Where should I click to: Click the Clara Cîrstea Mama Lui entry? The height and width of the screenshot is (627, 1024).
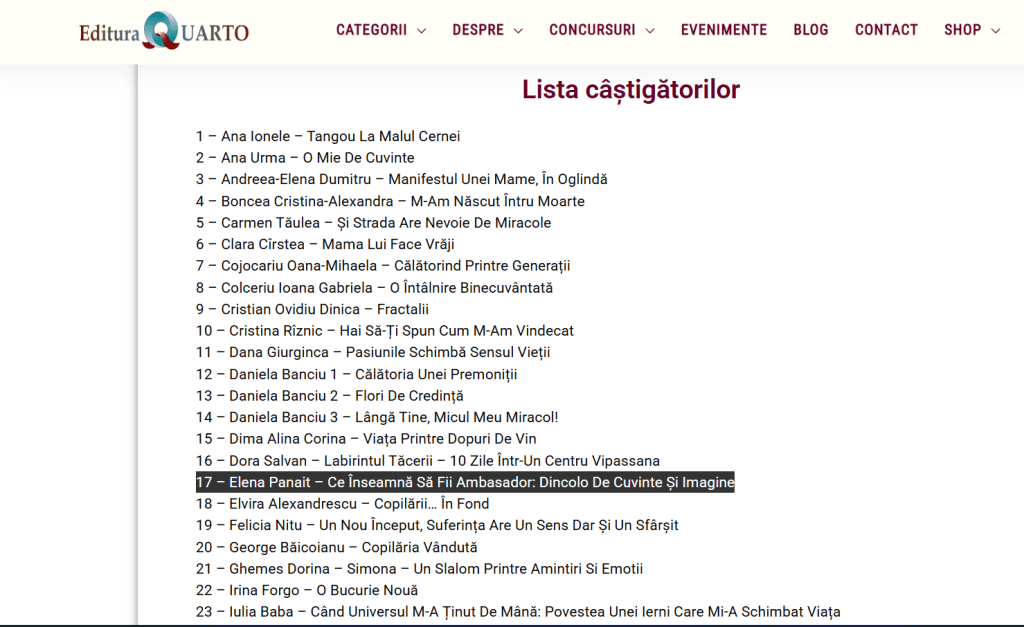326,244
